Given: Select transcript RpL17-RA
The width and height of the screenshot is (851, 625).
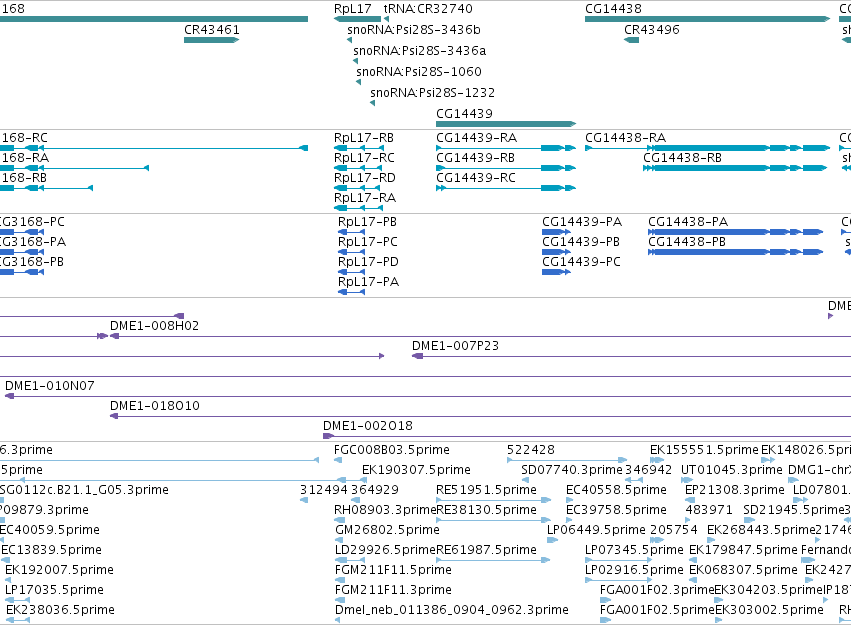Looking at the screenshot, I should point(359,208).
